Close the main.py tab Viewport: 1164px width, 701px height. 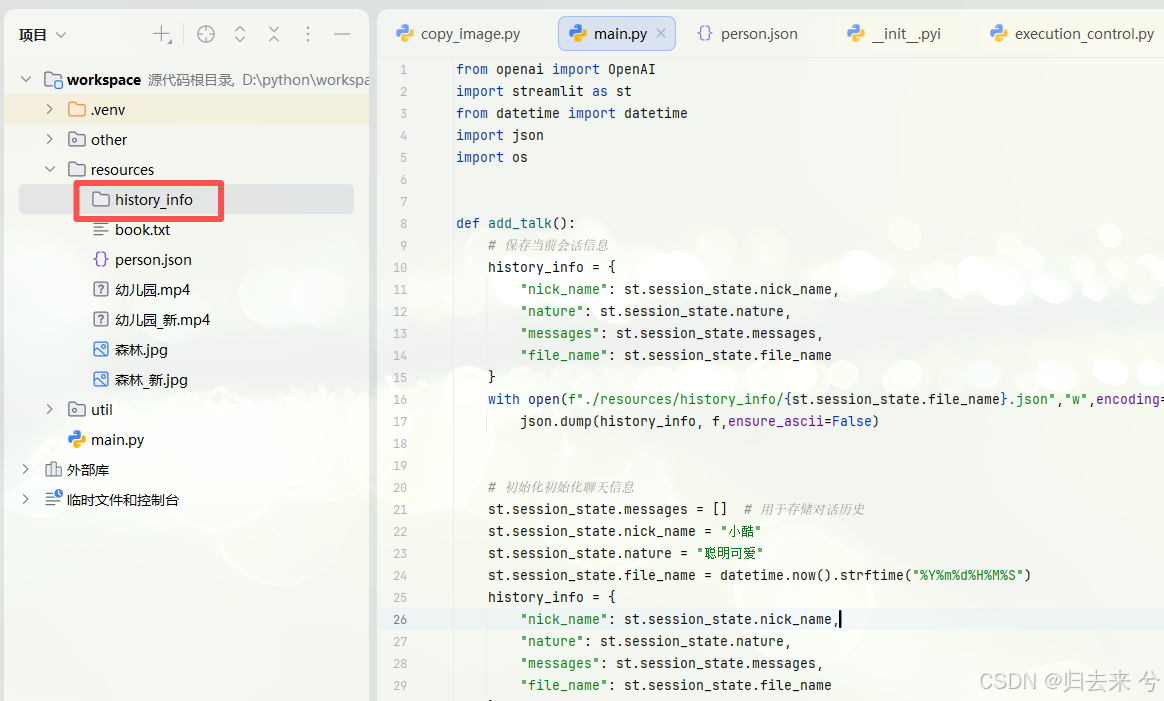pos(661,33)
